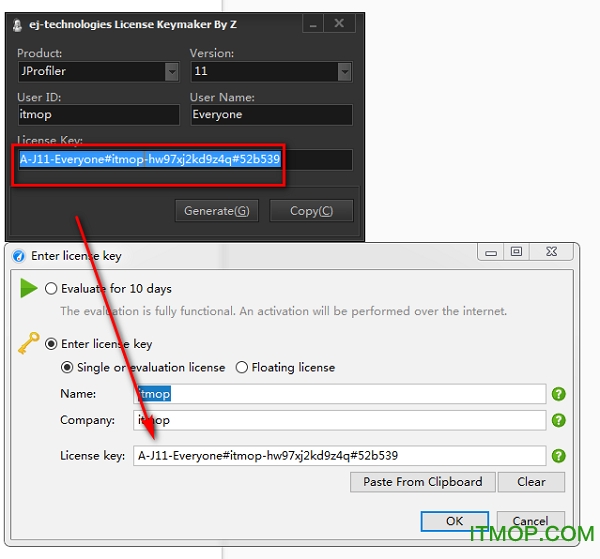Click the gold key icon
The width and height of the screenshot is (600, 559).
[29, 343]
